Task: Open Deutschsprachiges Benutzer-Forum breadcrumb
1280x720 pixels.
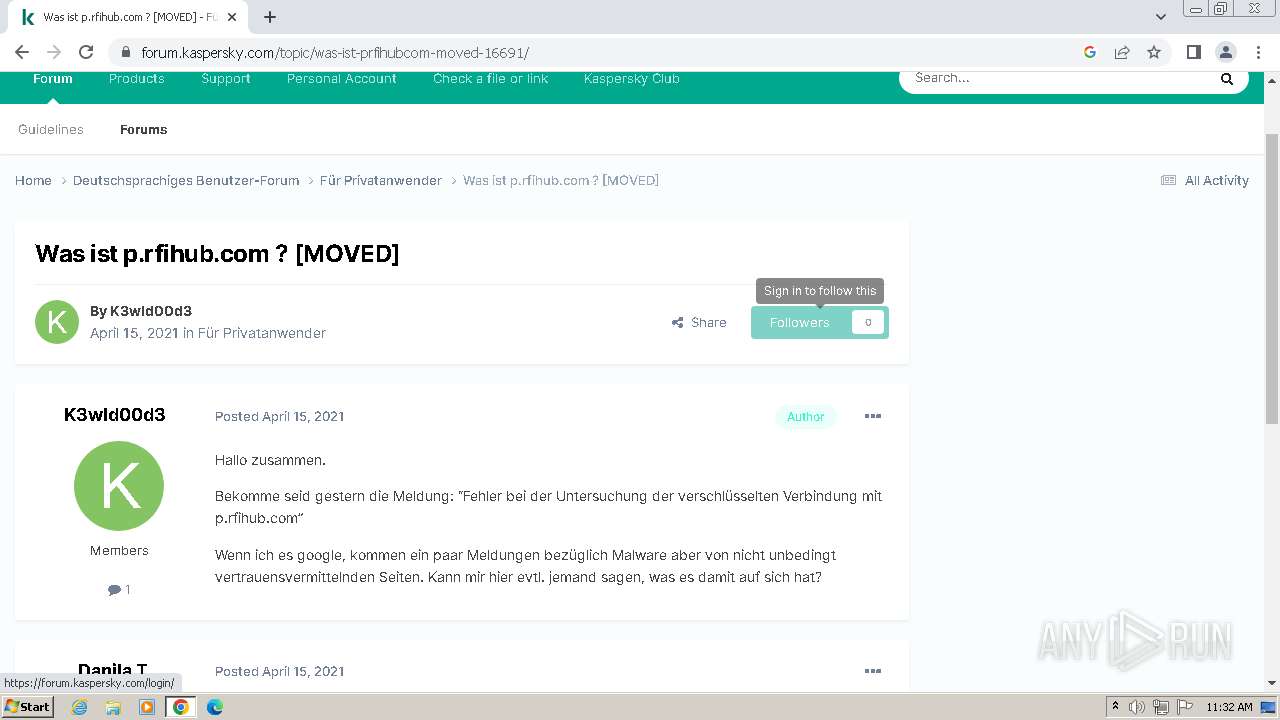Action: click(x=186, y=181)
